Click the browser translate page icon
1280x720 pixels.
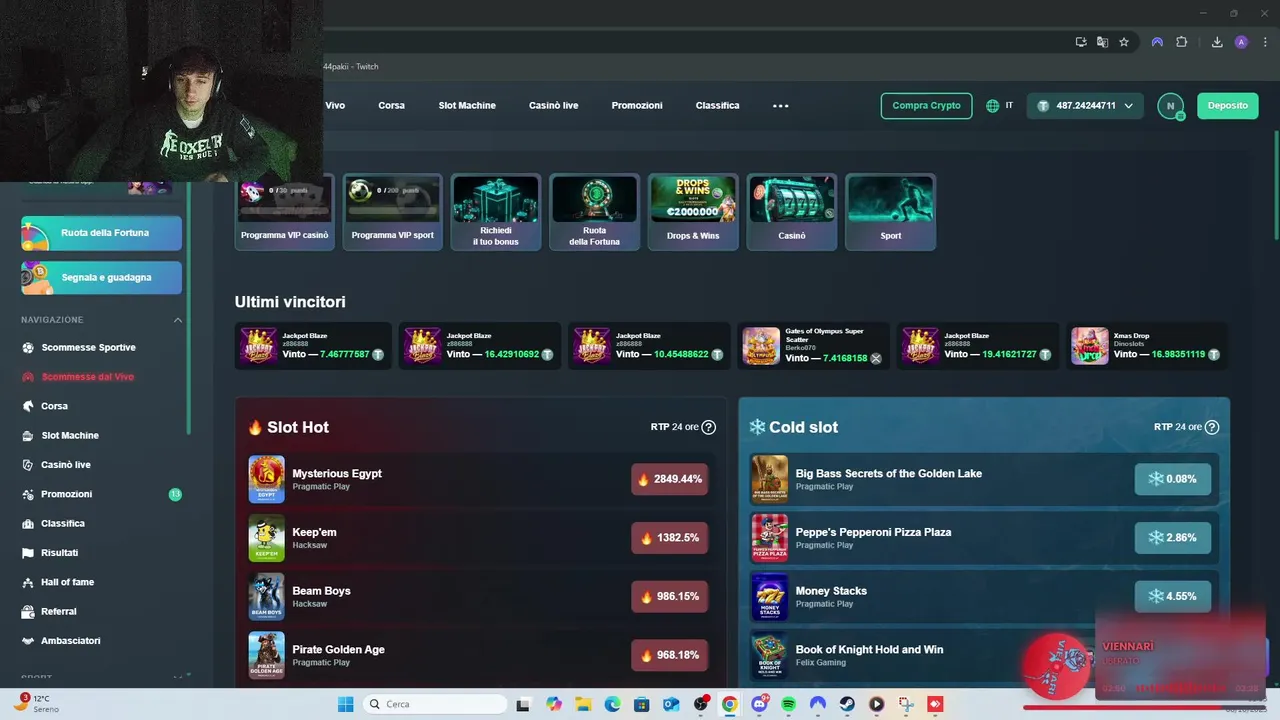click(1102, 42)
